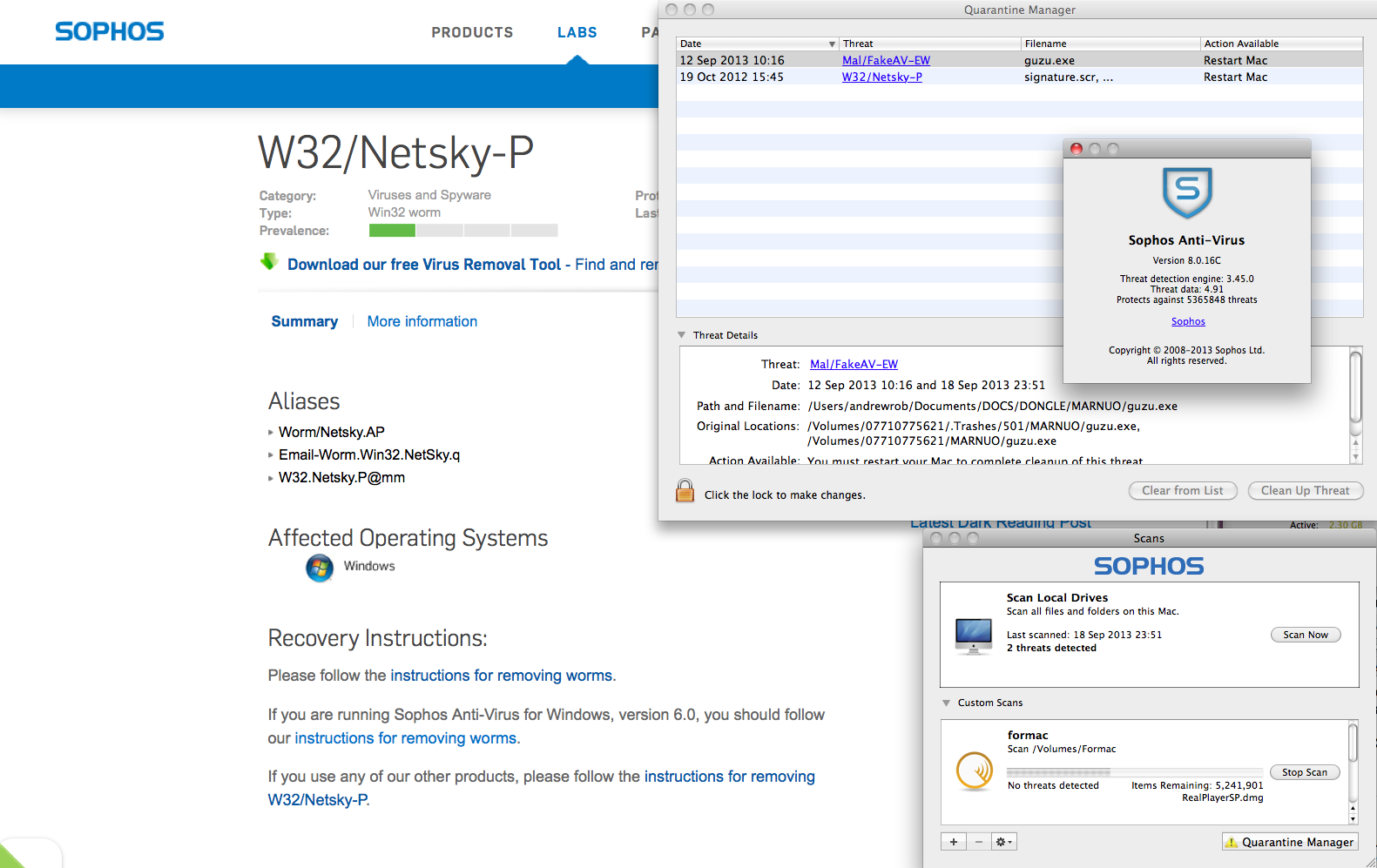Click Scan Now button
The height and width of the screenshot is (868, 1377).
click(x=1306, y=635)
